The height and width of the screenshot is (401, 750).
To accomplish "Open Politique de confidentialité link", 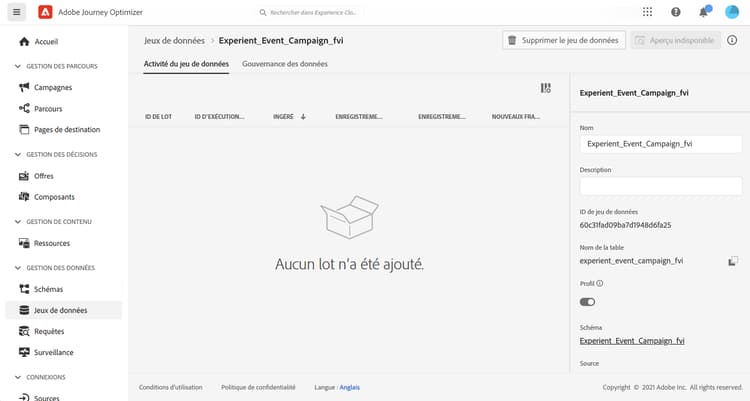I will coord(258,387).
